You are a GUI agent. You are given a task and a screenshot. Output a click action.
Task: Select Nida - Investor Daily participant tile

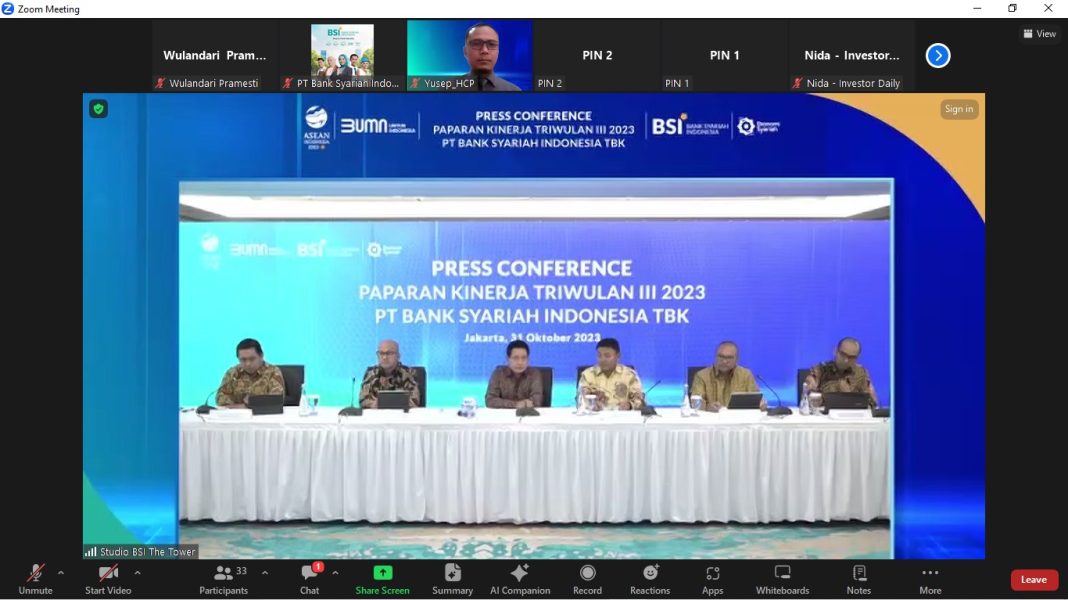pos(851,56)
